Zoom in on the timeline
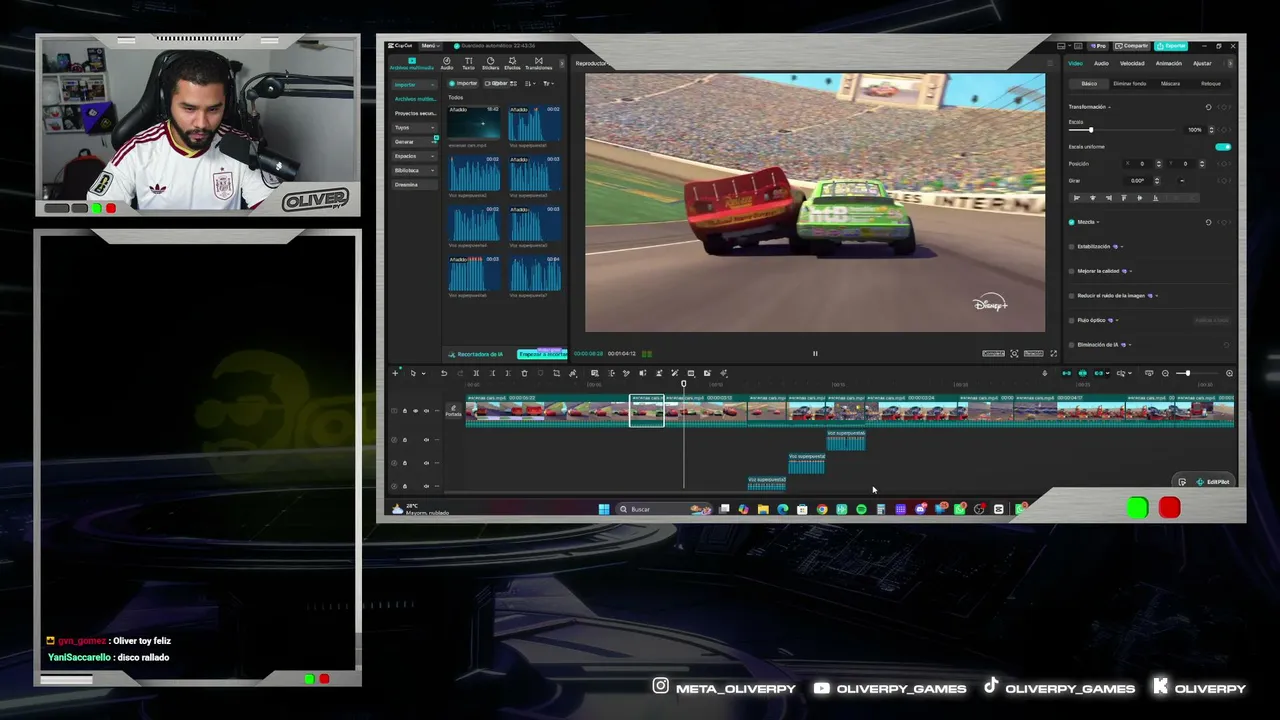Viewport: 1280px width, 720px height. click(x=1229, y=373)
